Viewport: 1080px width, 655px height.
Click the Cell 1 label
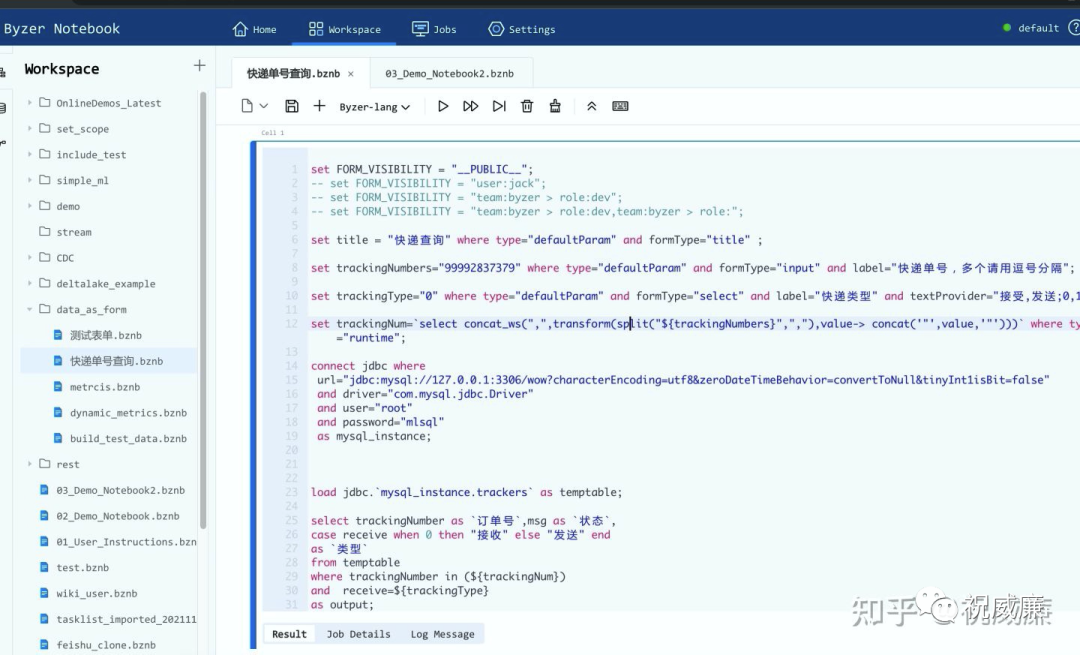pos(272,132)
